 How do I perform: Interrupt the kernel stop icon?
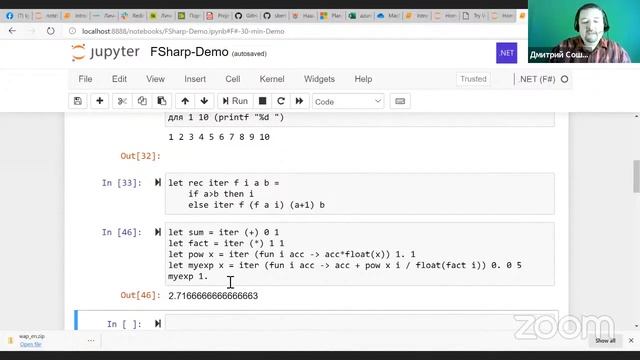[x=262, y=101]
